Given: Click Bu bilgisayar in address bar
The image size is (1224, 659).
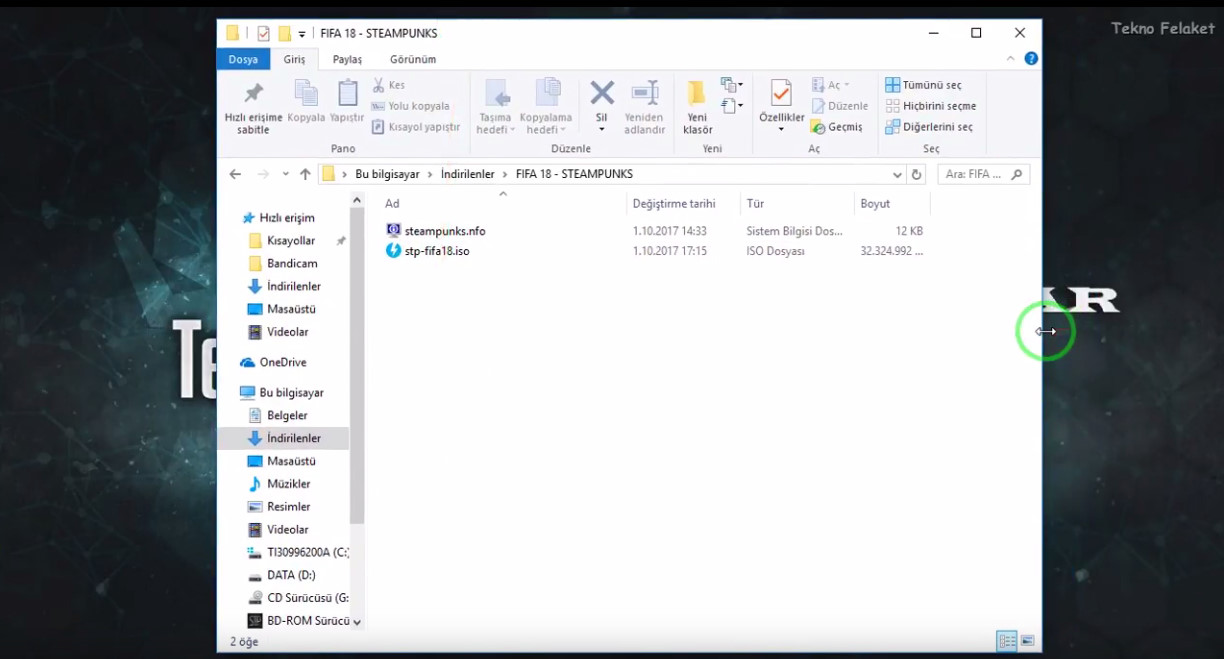Looking at the screenshot, I should [x=387, y=174].
